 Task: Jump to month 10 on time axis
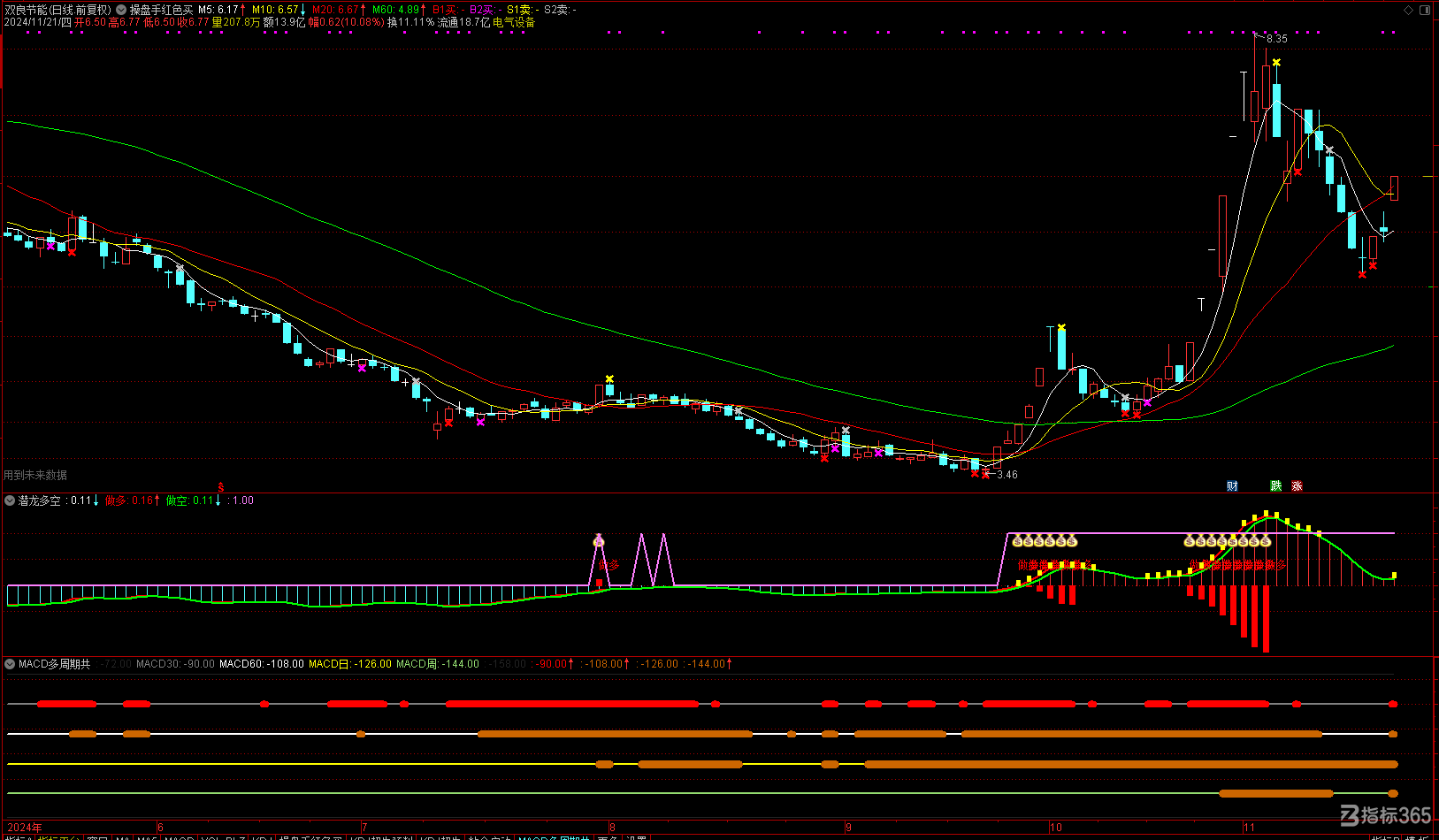tap(1055, 828)
